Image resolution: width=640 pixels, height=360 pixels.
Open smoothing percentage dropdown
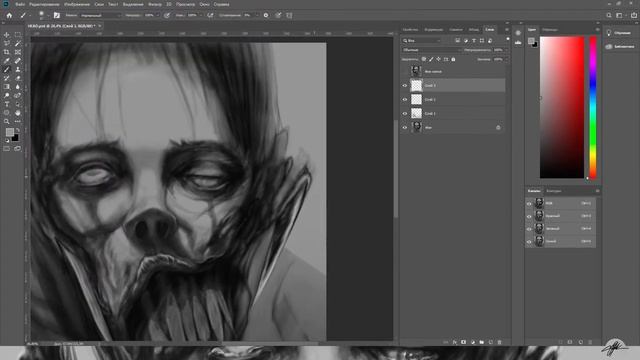pos(257,15)
